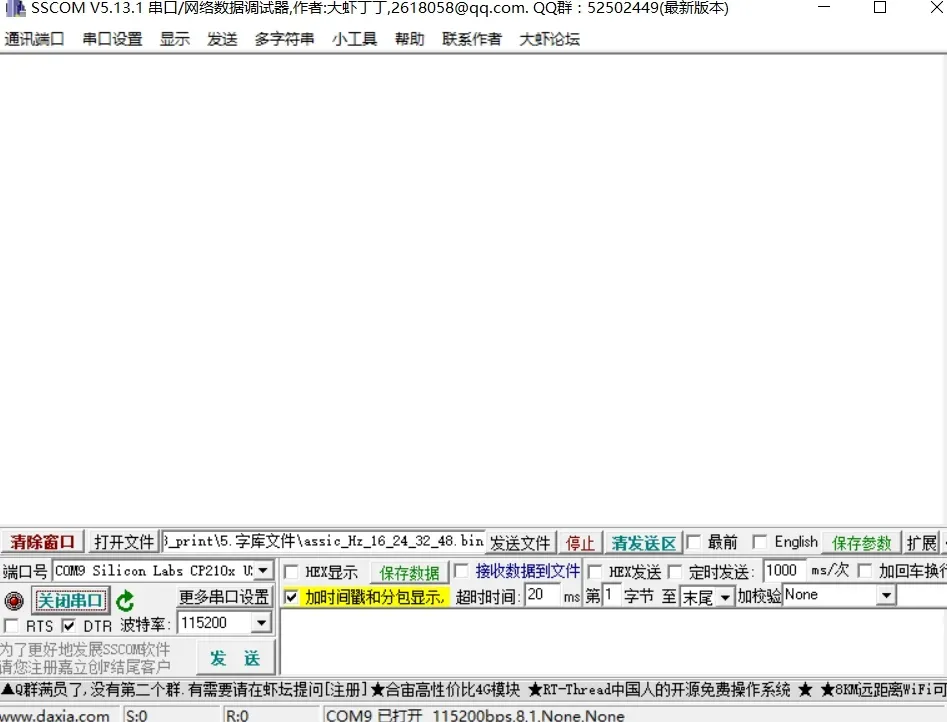Click the red serial port status indicator icon

tap(14, 601)
